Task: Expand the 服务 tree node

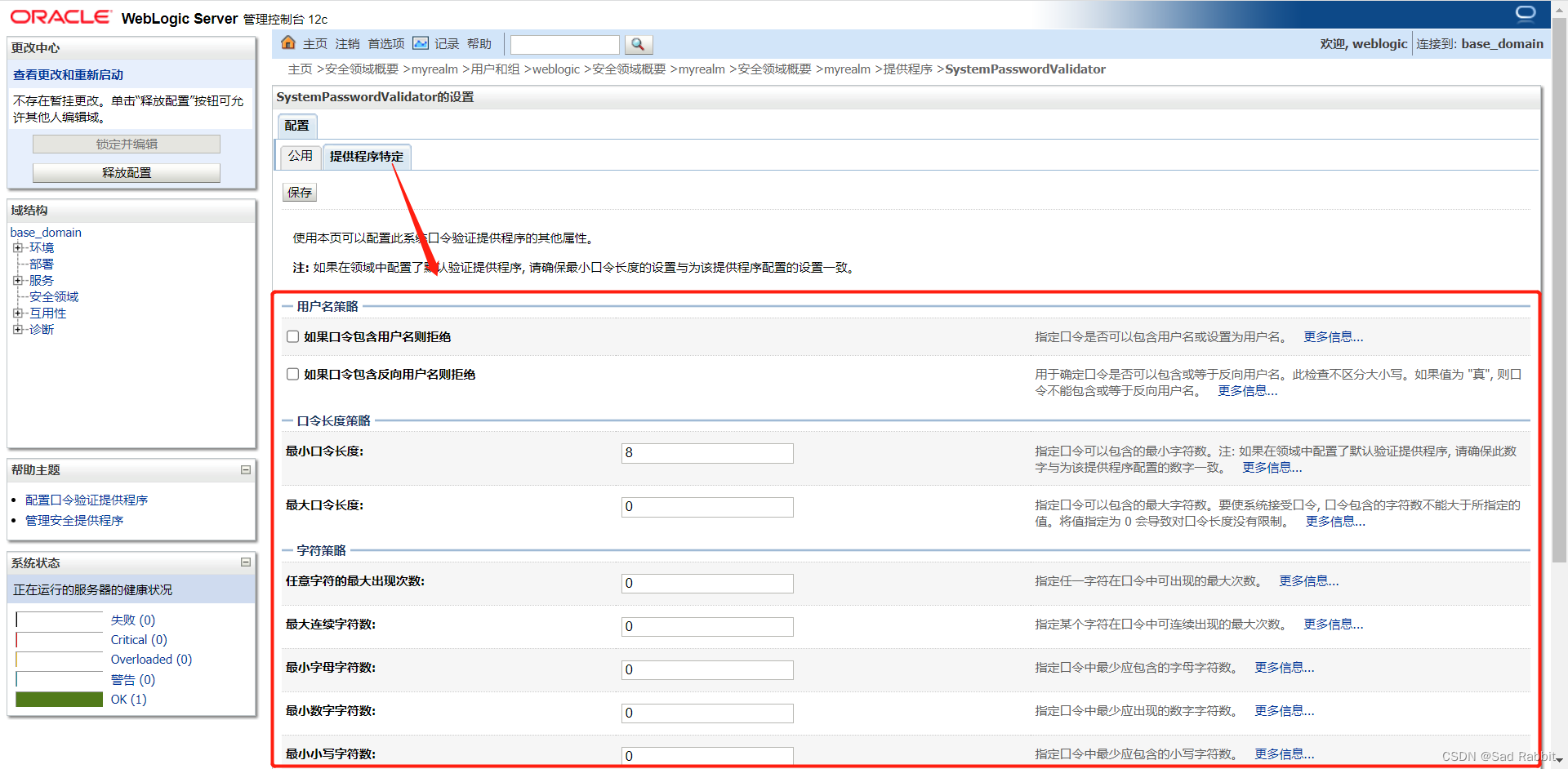Action: [19, 280]
